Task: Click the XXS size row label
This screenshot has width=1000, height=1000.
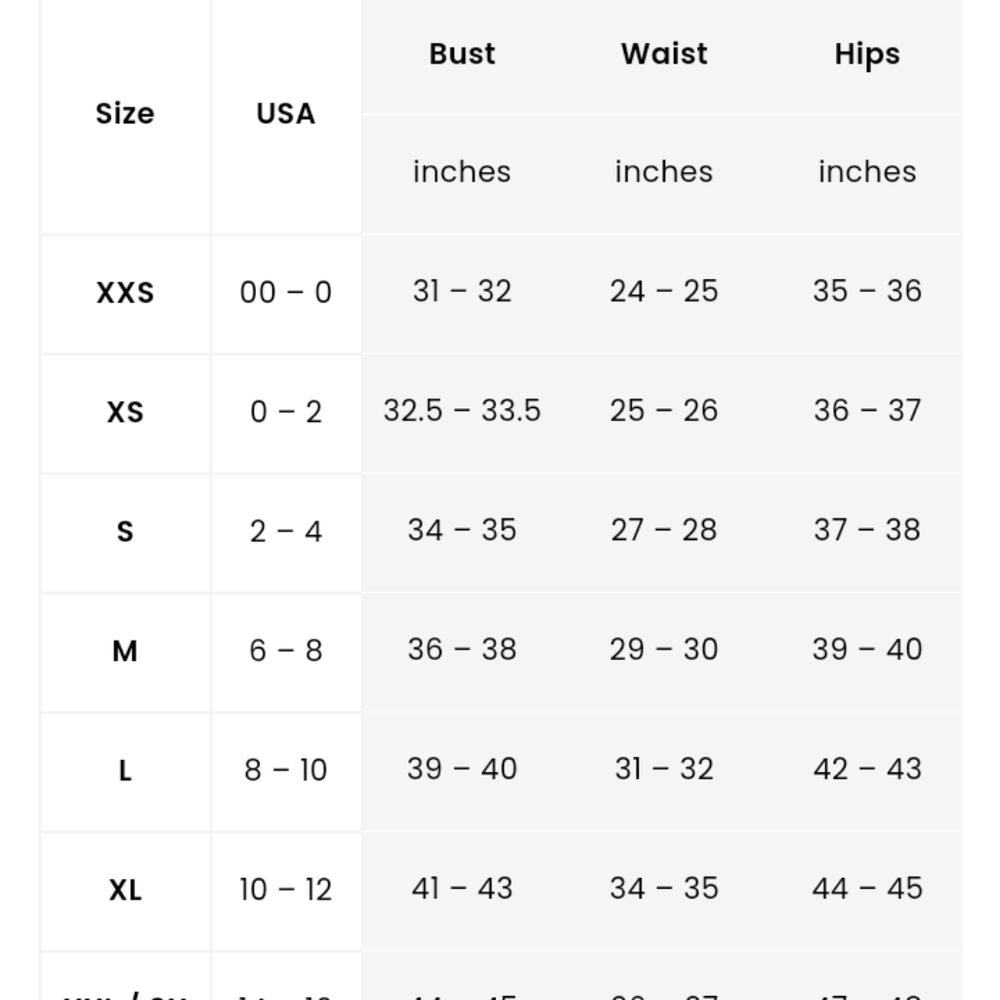Action: pos(125,293)
